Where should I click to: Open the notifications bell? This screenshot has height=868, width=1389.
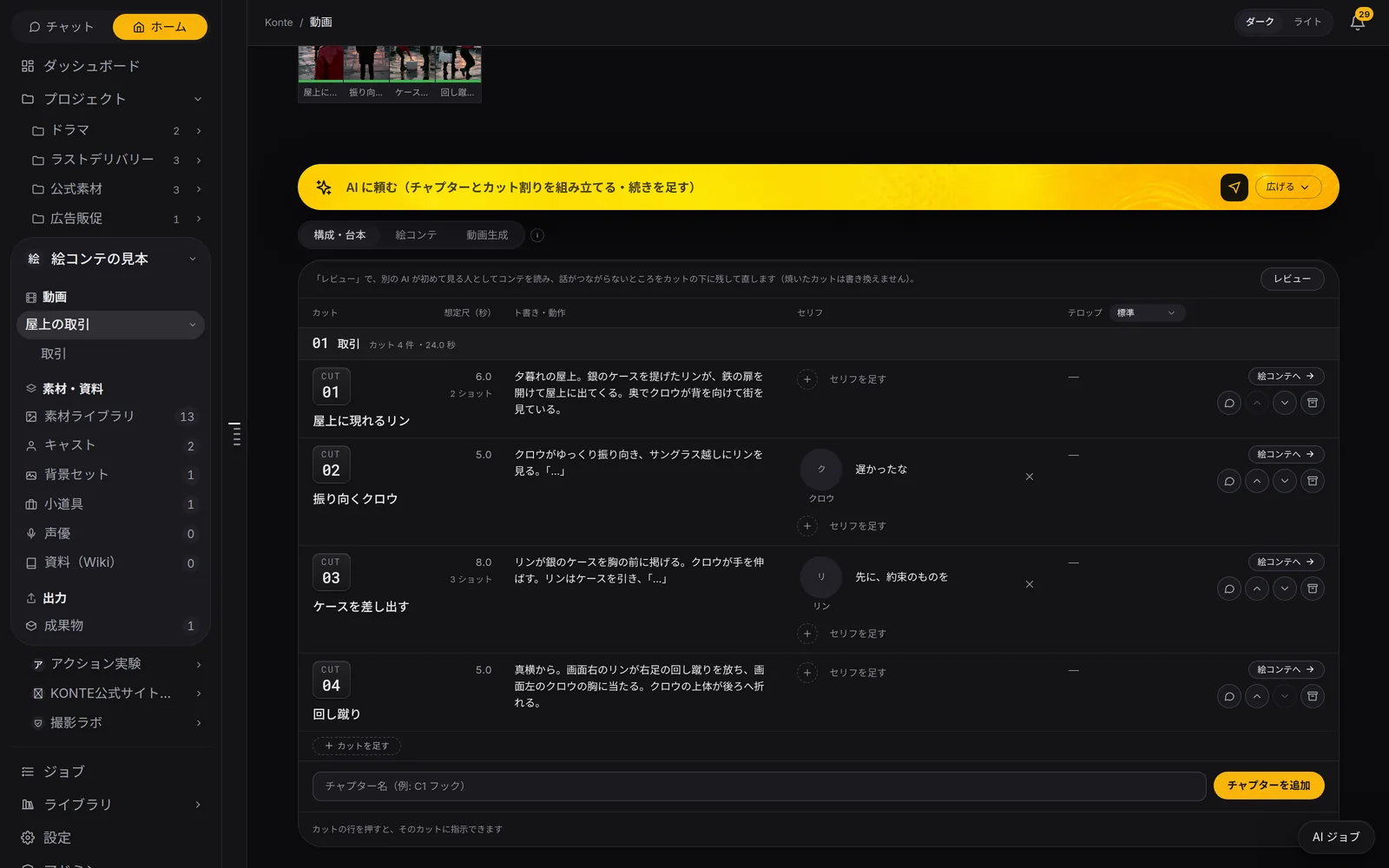coord(1358,23)
